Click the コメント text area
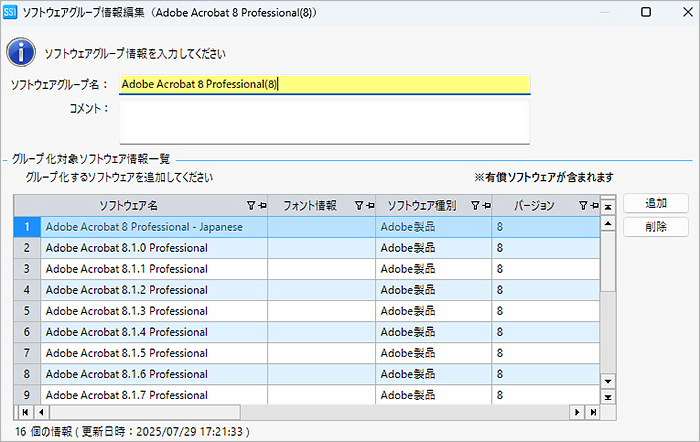Viewport: 700px width, 442px height. [325, 122]
